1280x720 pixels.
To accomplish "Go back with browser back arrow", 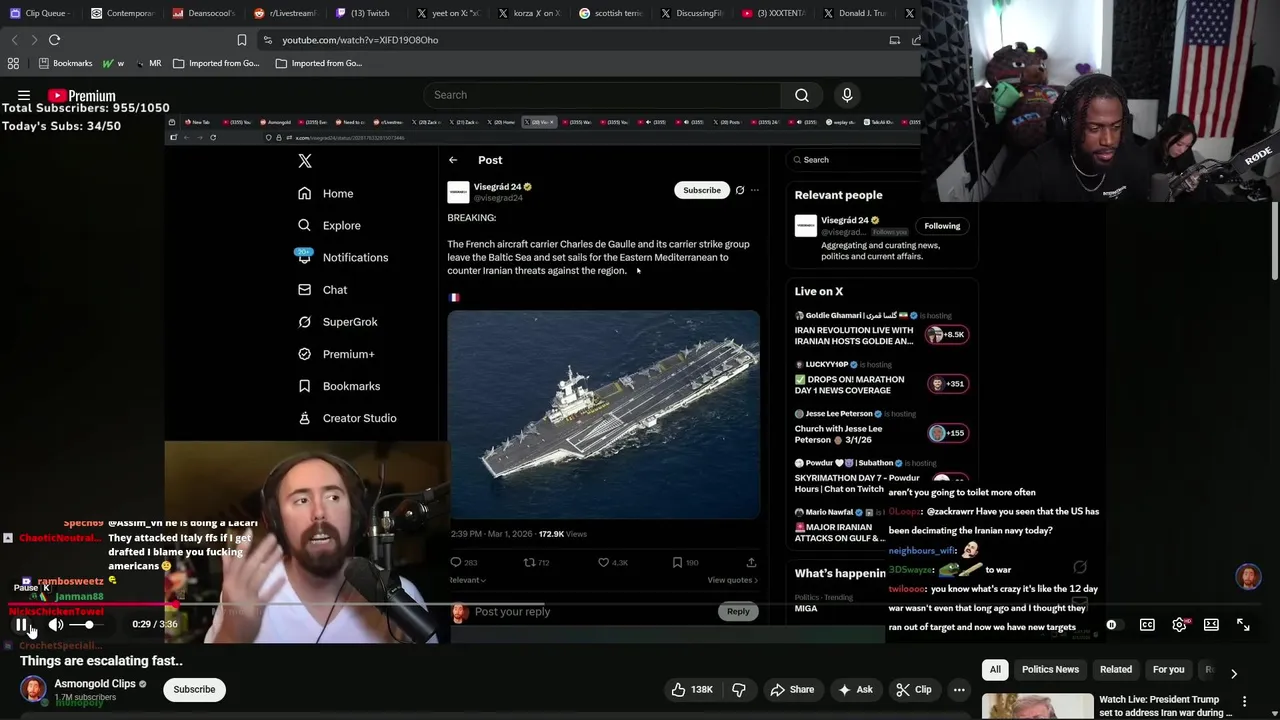I will pos(14,40).
